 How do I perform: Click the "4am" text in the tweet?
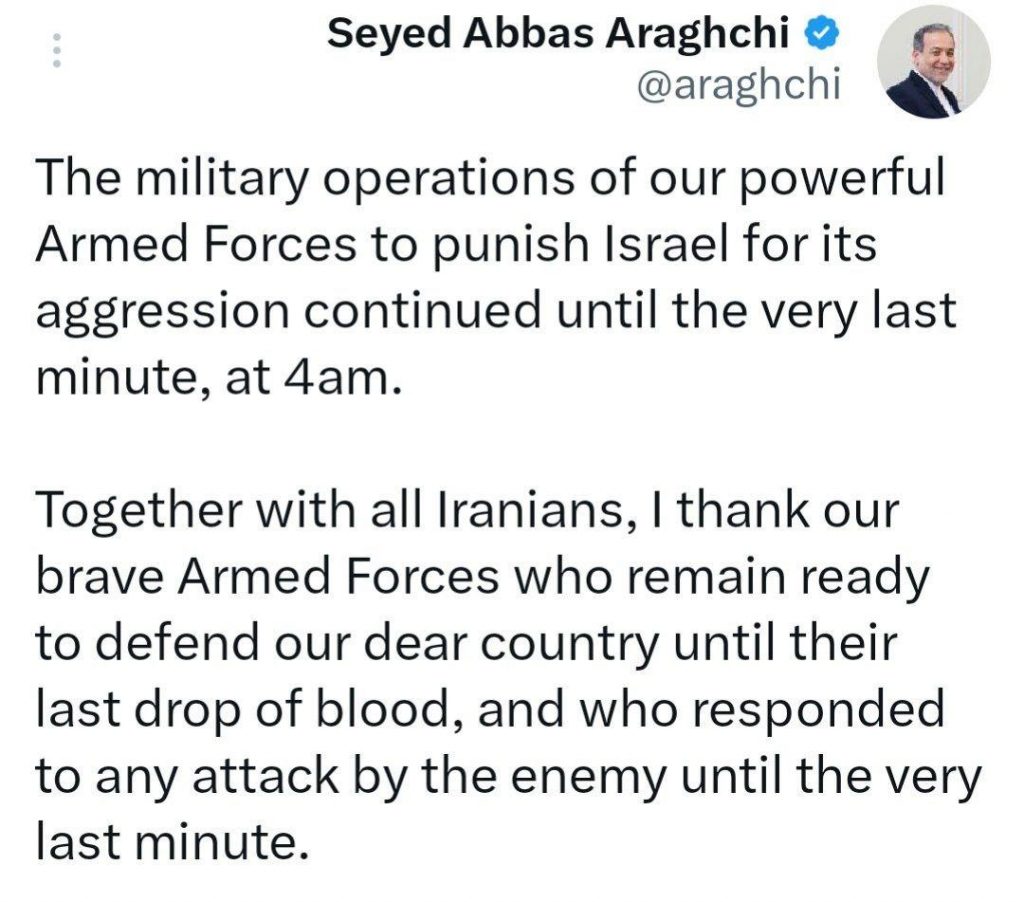tap(334, 377)
